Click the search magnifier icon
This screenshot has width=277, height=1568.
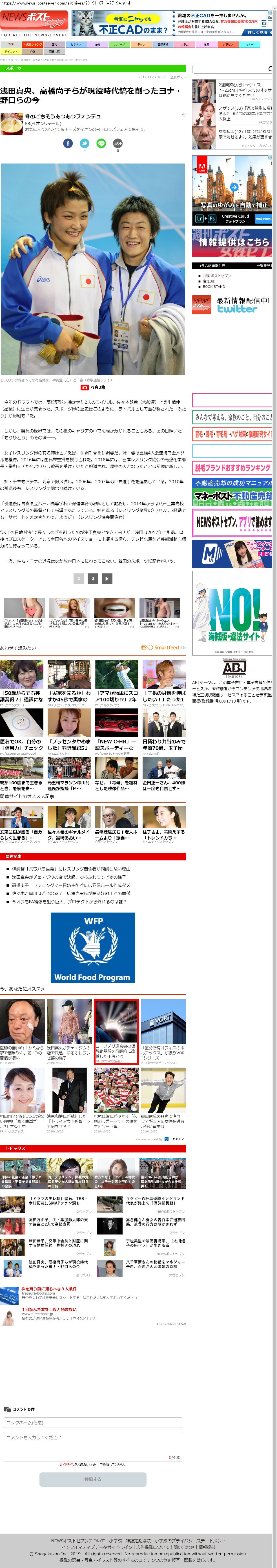[270, 69]
